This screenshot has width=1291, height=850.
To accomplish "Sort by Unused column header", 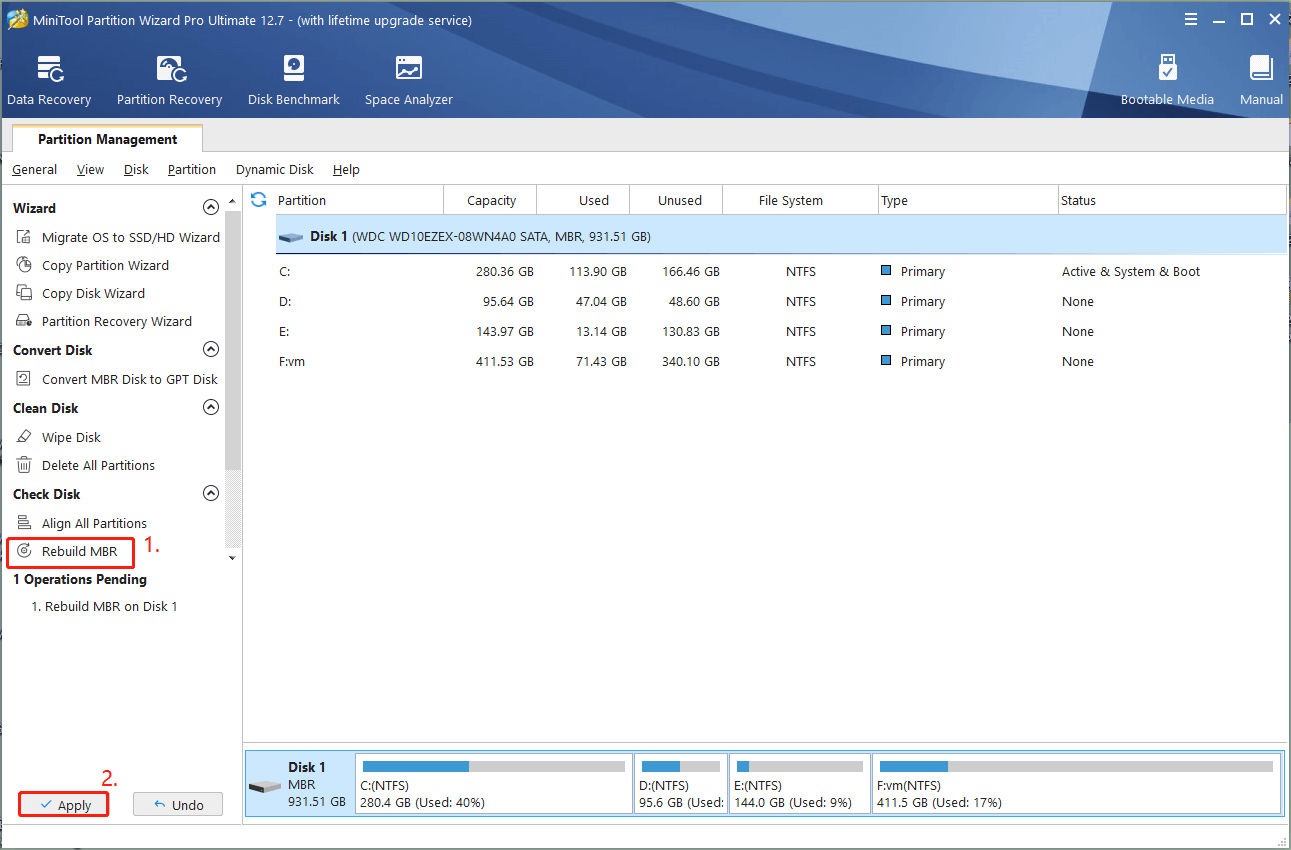I will [x=676, y=200].
